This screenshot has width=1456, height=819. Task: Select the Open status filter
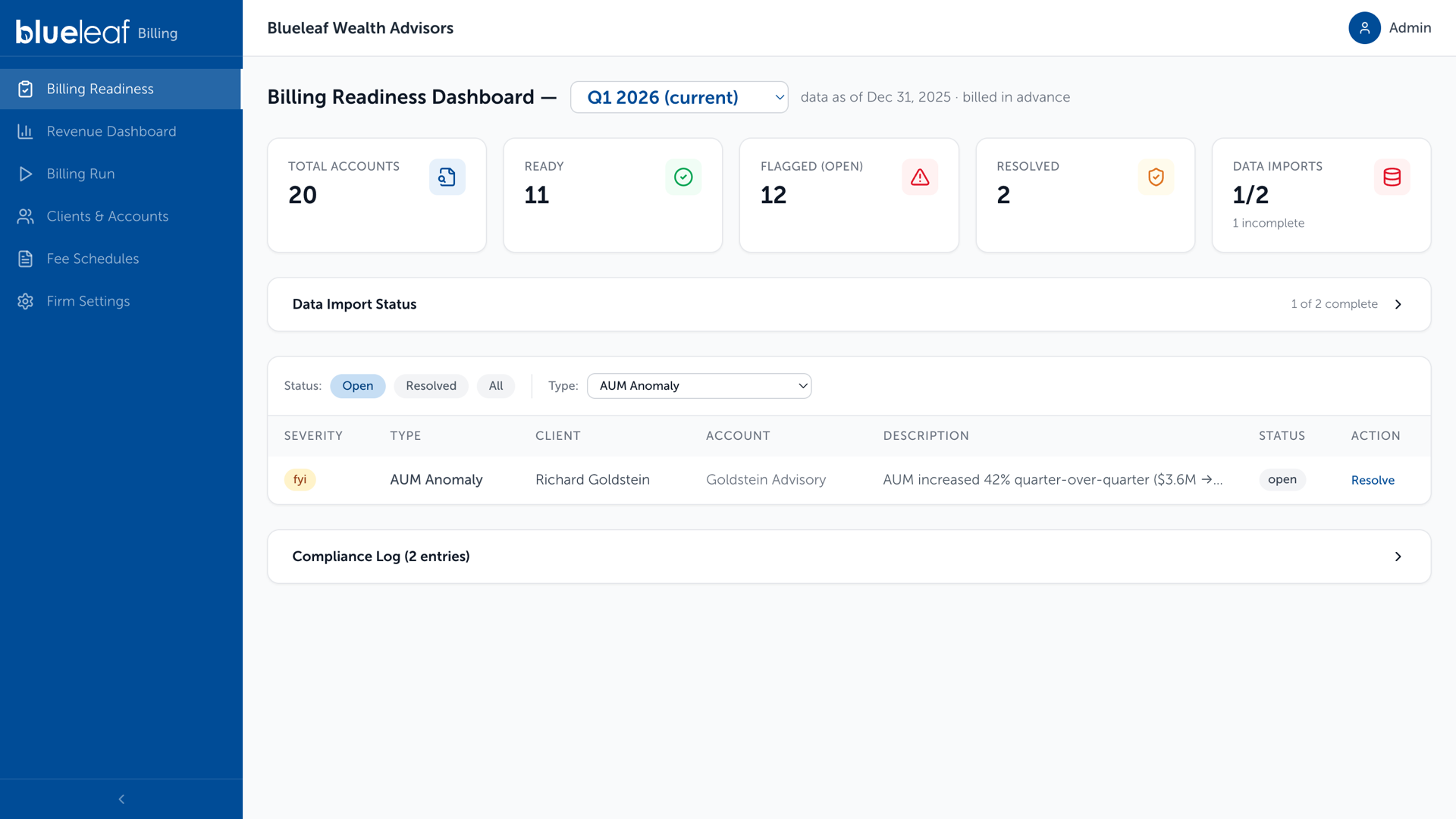pyautogui.click(x=357, y=386)
